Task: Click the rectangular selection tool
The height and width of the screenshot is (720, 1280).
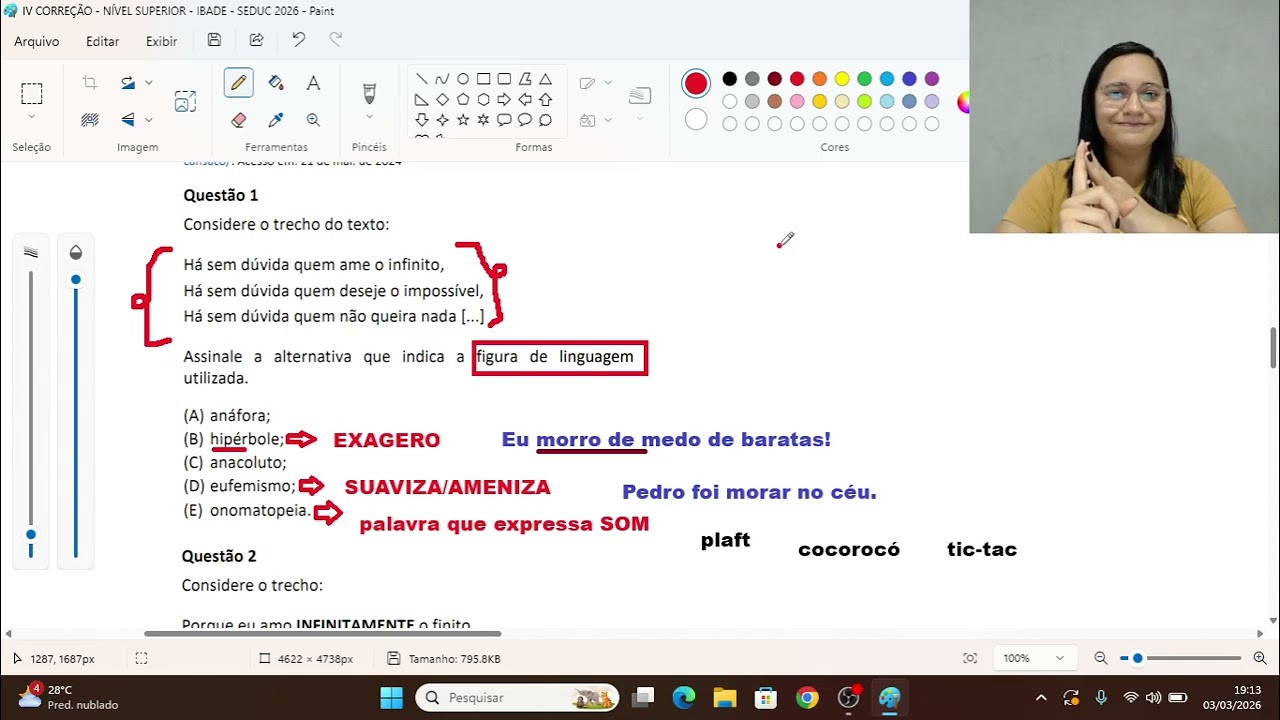Action: click(32, 94)
